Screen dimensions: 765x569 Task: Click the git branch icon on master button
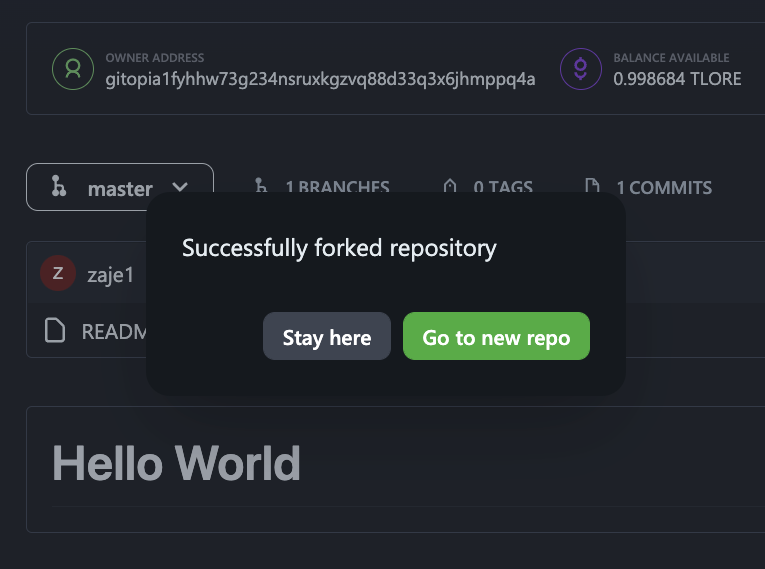pos(59,187)
